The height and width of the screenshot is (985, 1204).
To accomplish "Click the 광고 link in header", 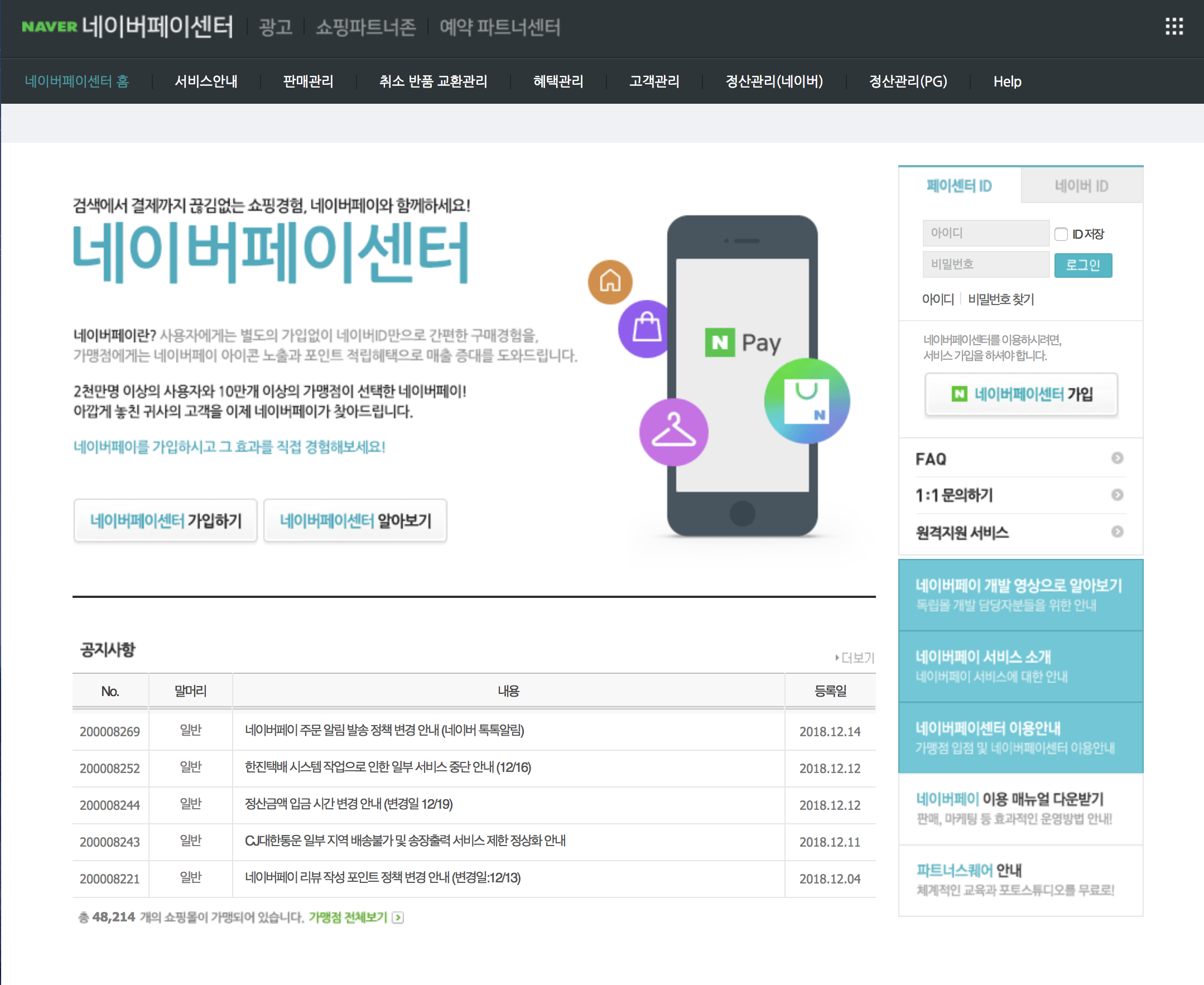I will click(x=275, y=27).
